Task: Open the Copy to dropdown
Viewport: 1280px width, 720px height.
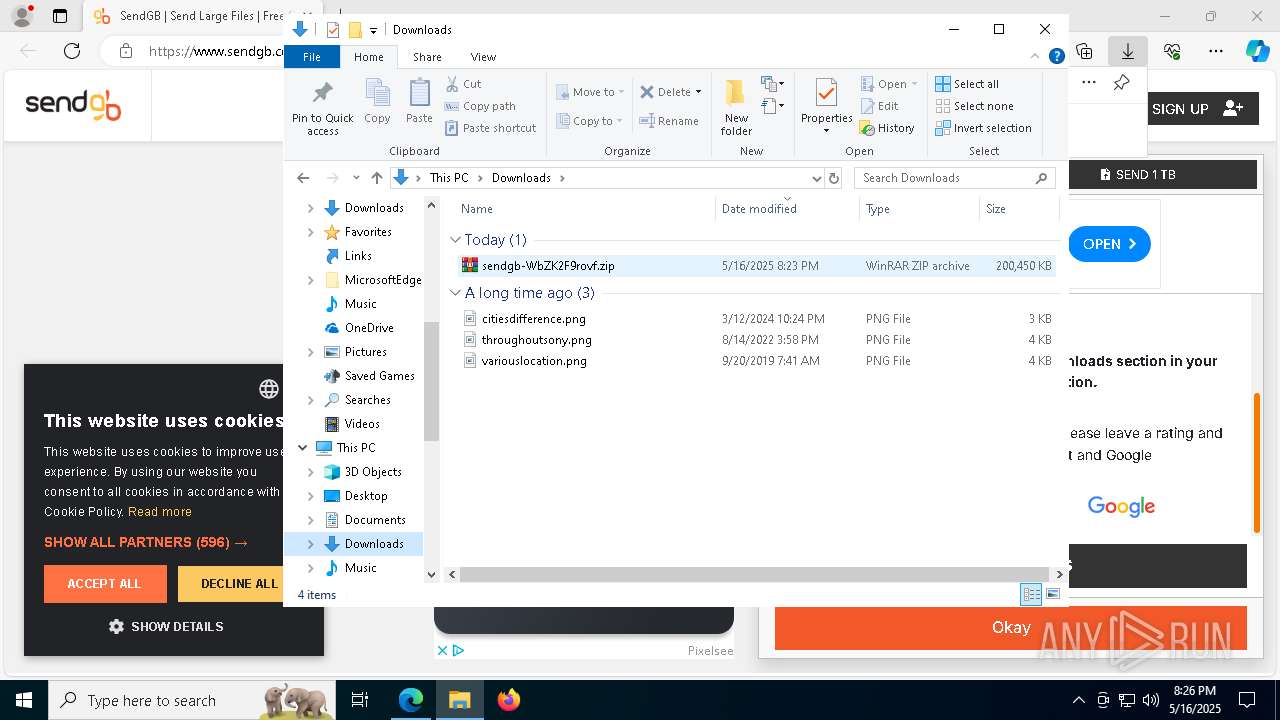Action: point(590,121)
